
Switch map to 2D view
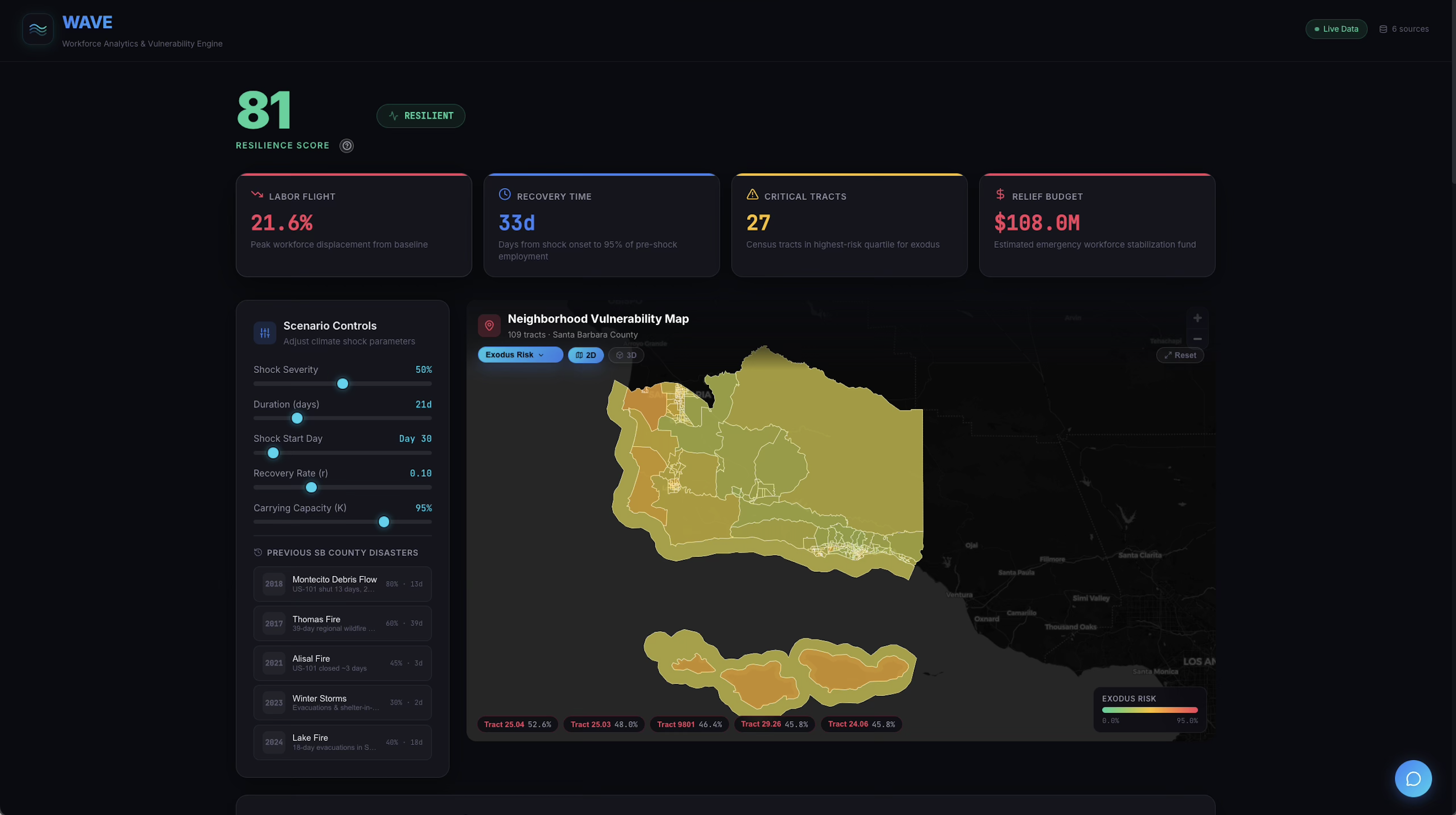pos(586,355)
